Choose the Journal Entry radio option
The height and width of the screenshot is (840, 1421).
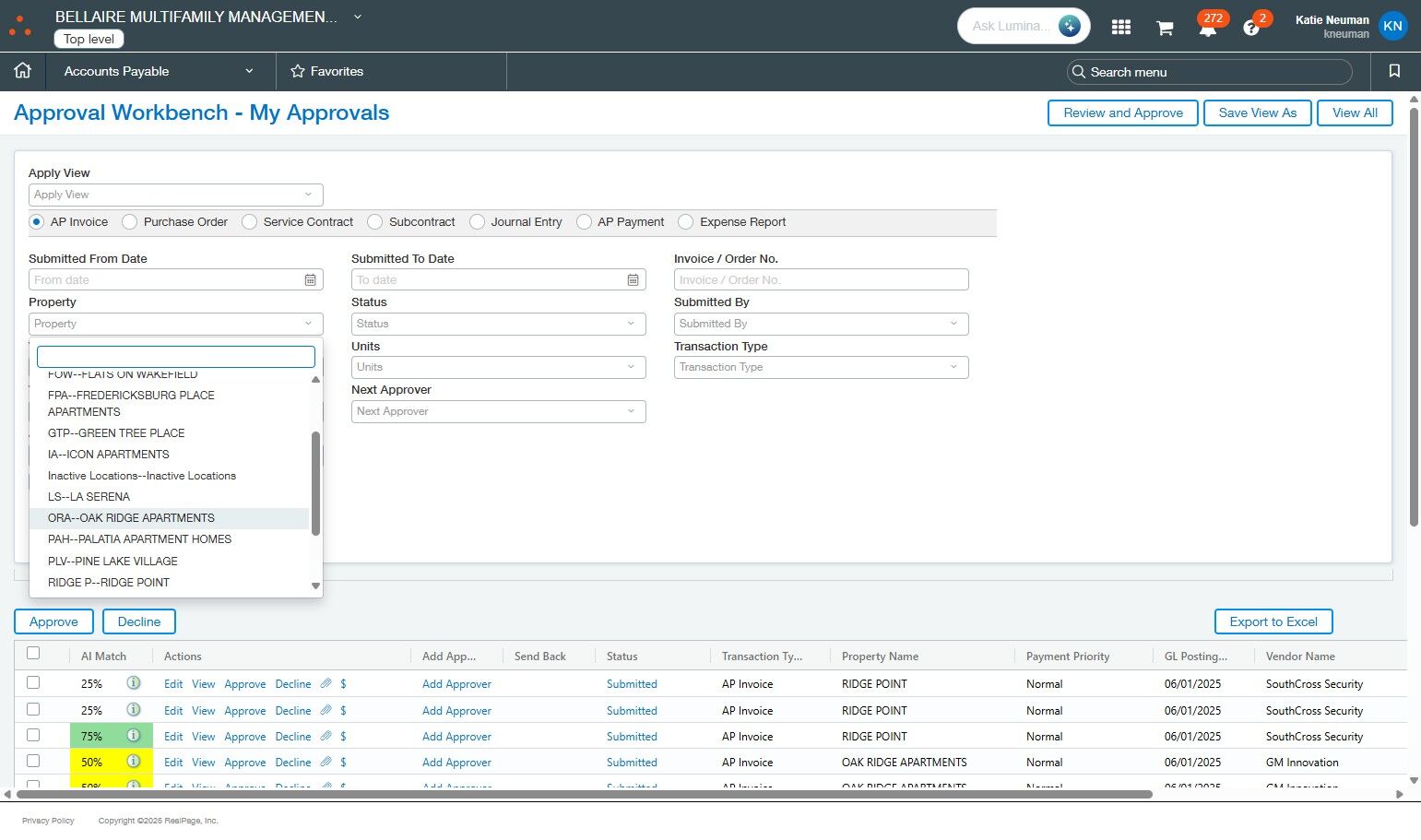pyautogui.click(x=477, y=222)
